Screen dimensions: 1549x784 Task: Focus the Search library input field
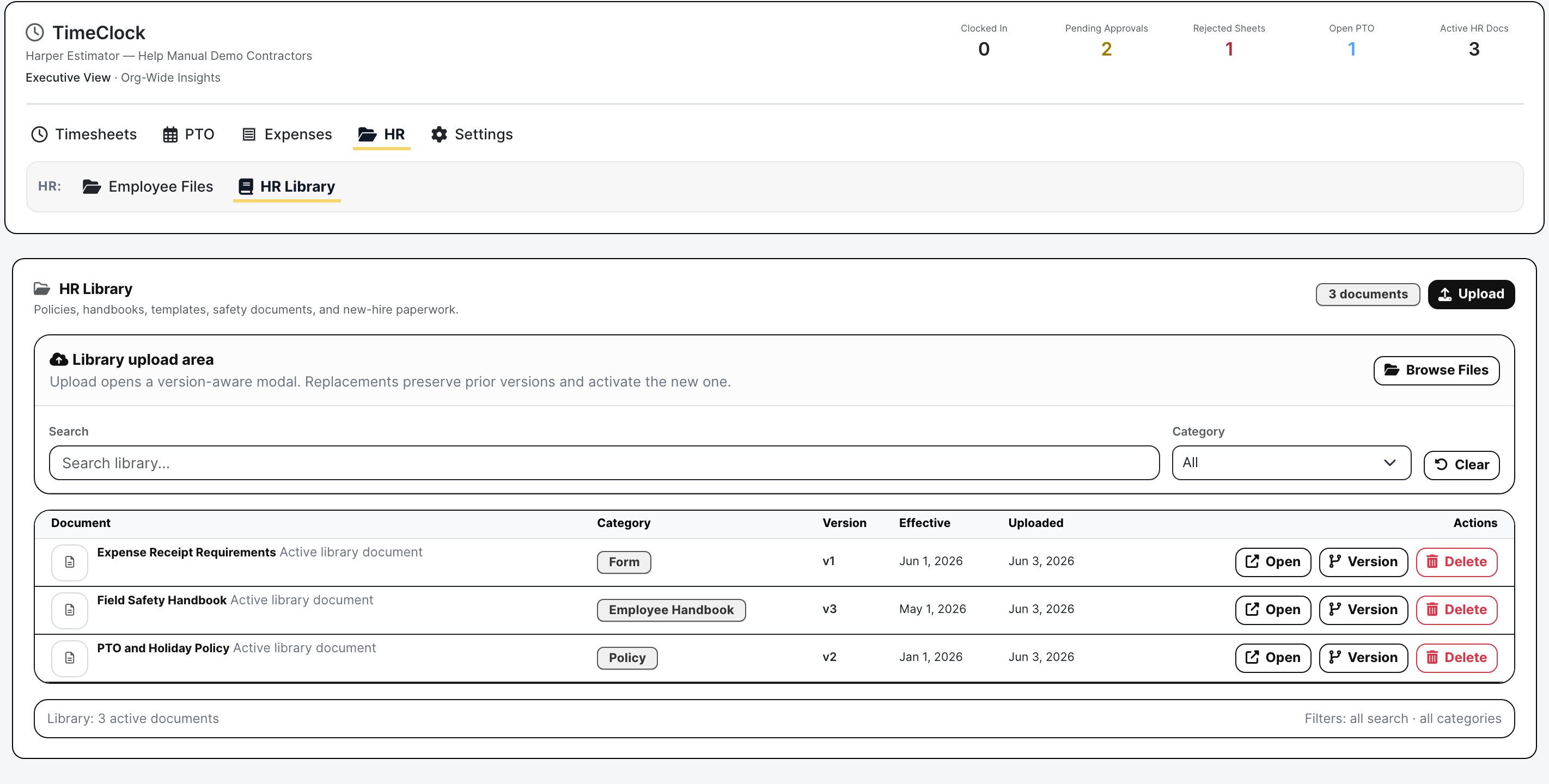pyautogui.click(x=603, y=462)
